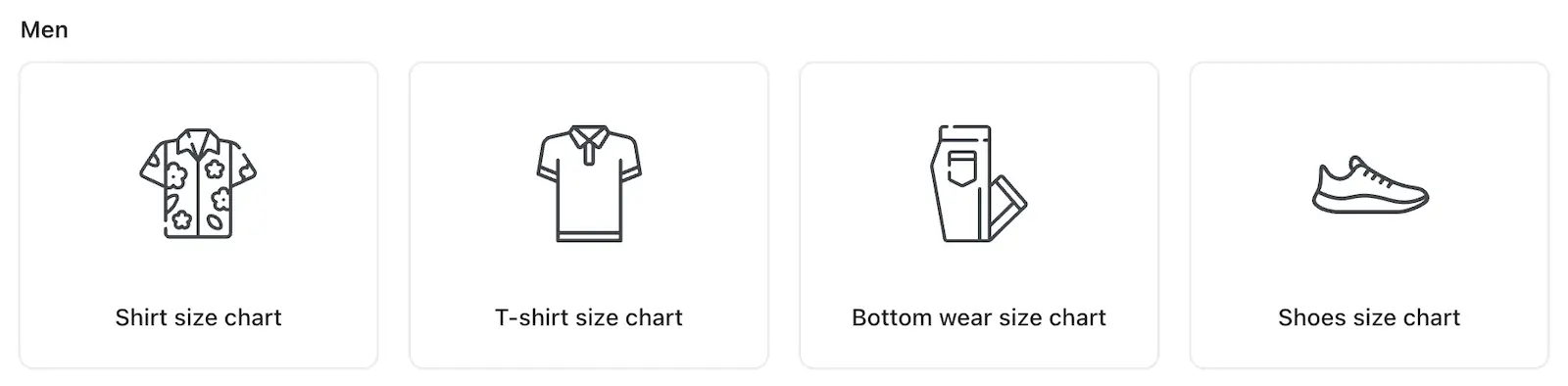Viewport: 1568px width, 386px height.
Task: Click the bottom hem of polo icon
Action: click(589, 236)
